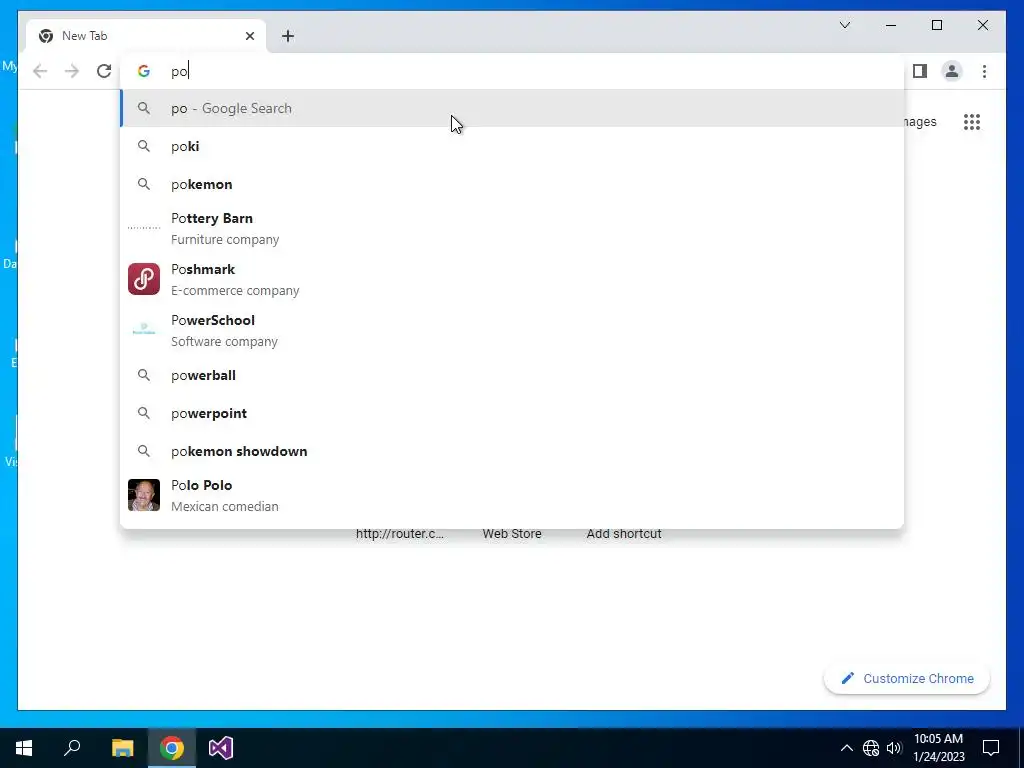Choose the 'powerball' suggestion
The image size is (1024, 768).
pos(512,376)
